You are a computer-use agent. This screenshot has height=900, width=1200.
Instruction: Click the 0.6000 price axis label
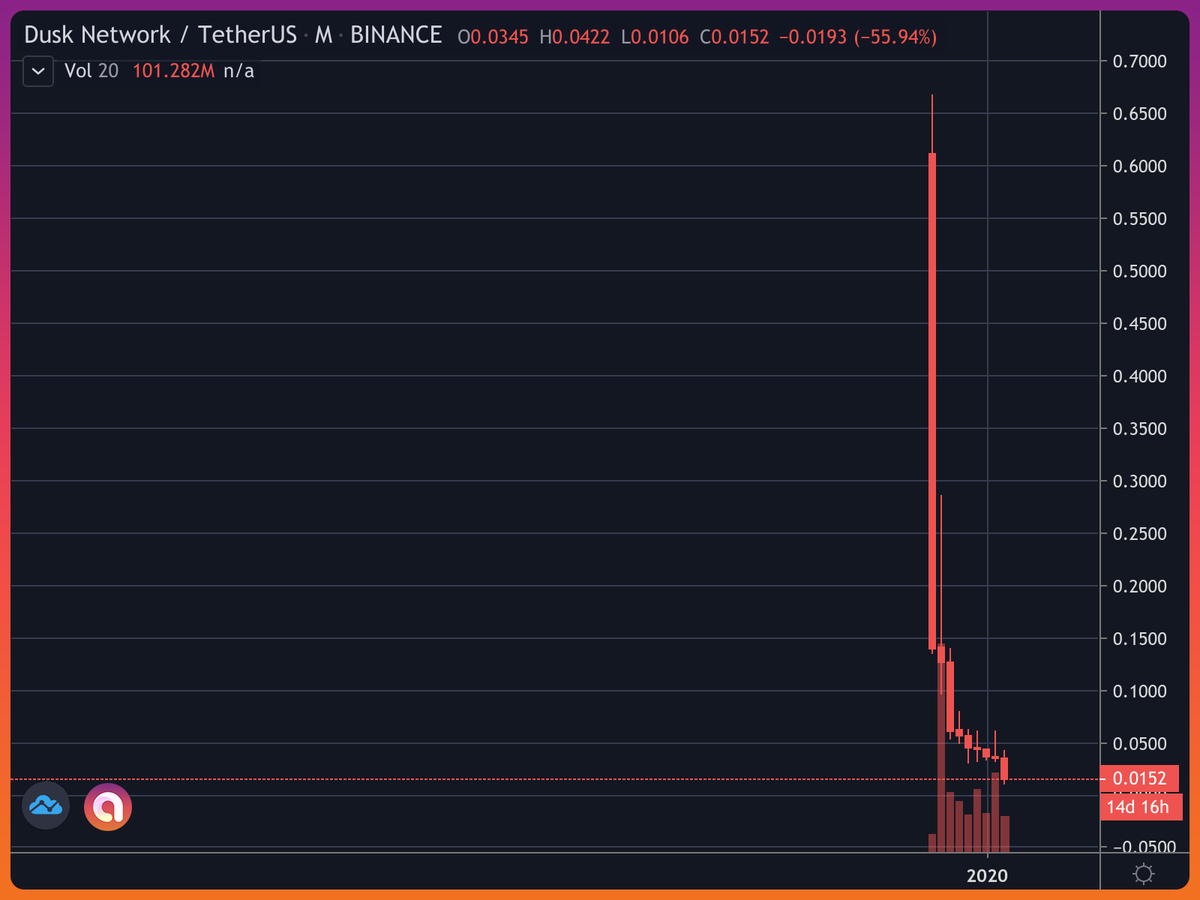[x=1140, y=166]
